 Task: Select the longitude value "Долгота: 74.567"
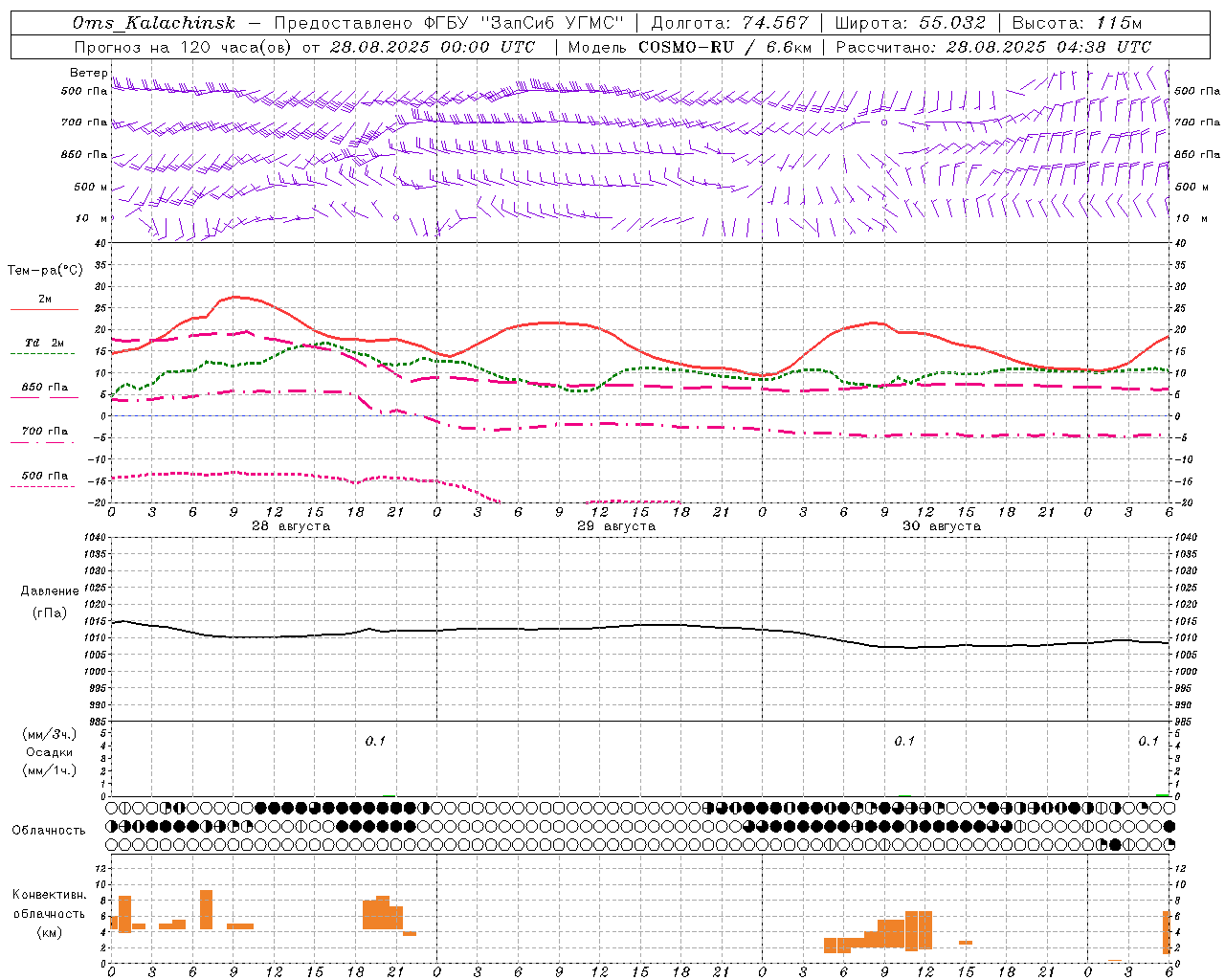coord(729,23)
